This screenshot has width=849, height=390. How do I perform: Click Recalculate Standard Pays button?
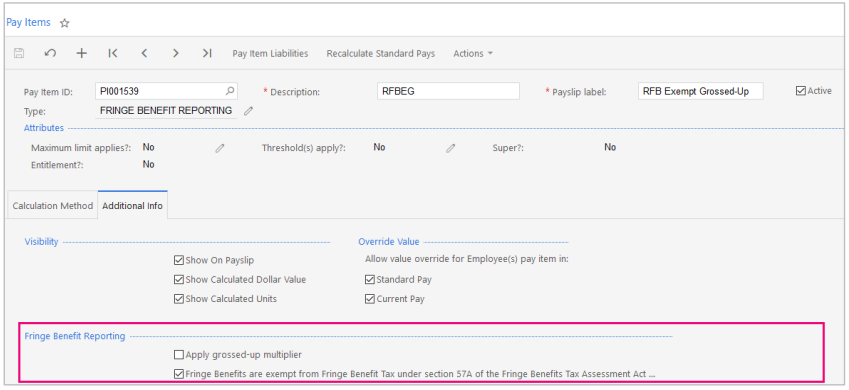pyautogui.click(x=381, y=54)
